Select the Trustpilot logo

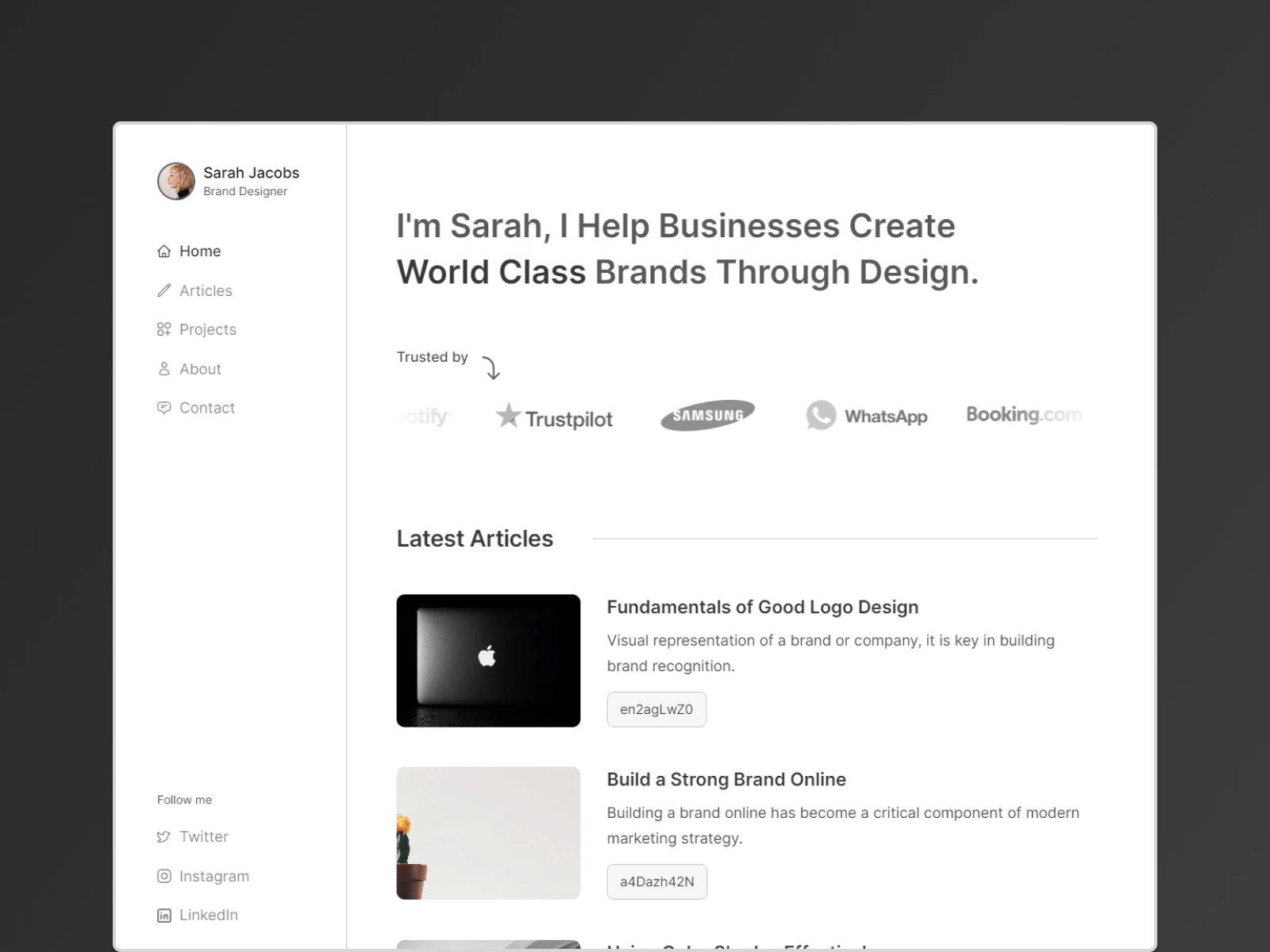click(x=554, y=417)
